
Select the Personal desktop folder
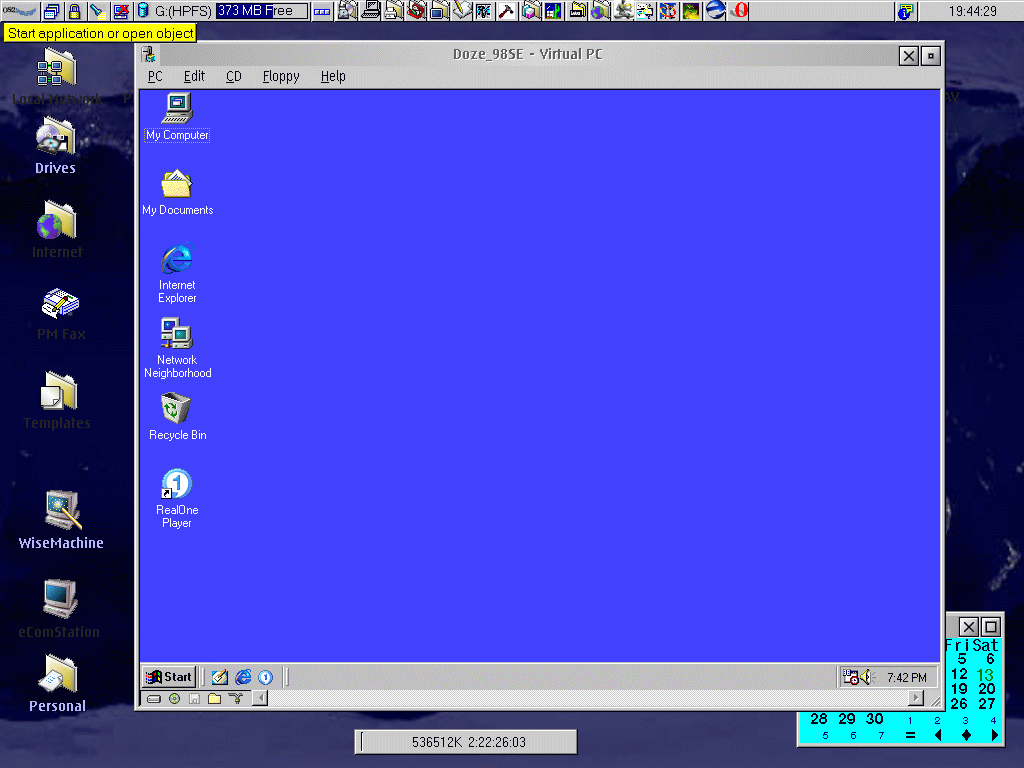(57, 683)
